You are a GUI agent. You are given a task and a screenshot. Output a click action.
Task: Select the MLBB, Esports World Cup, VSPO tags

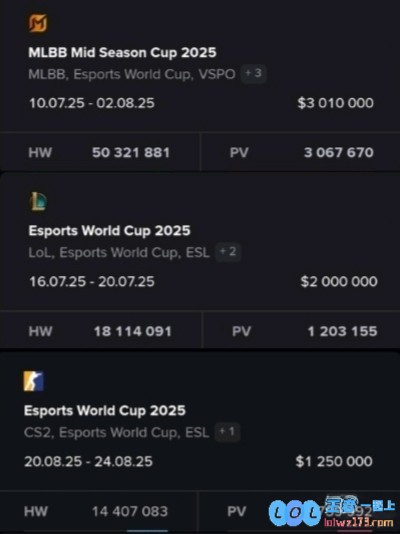tap(132, 74)
